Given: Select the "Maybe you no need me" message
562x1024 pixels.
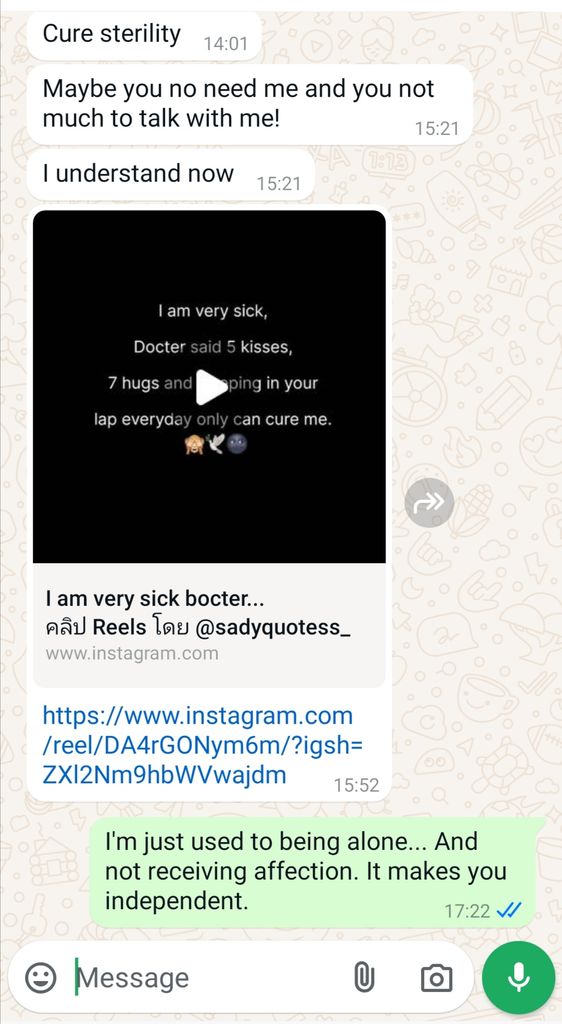Looking at the screenshot, I should 249,104.
